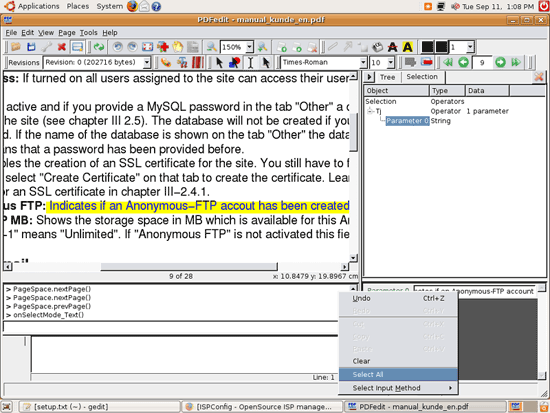This screenshot has height=413, width=550.
Task: Click the paint palette color icon
Action: coord(166,63)
